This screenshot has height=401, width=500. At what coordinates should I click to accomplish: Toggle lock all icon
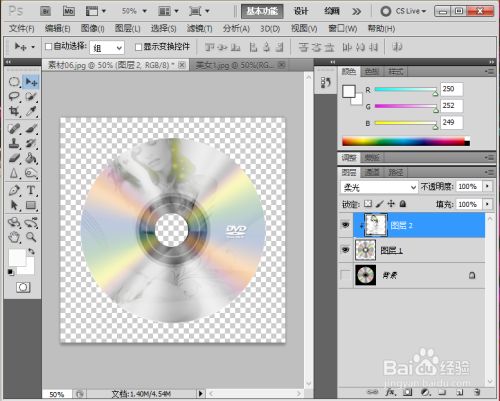[x=403, y=204]
